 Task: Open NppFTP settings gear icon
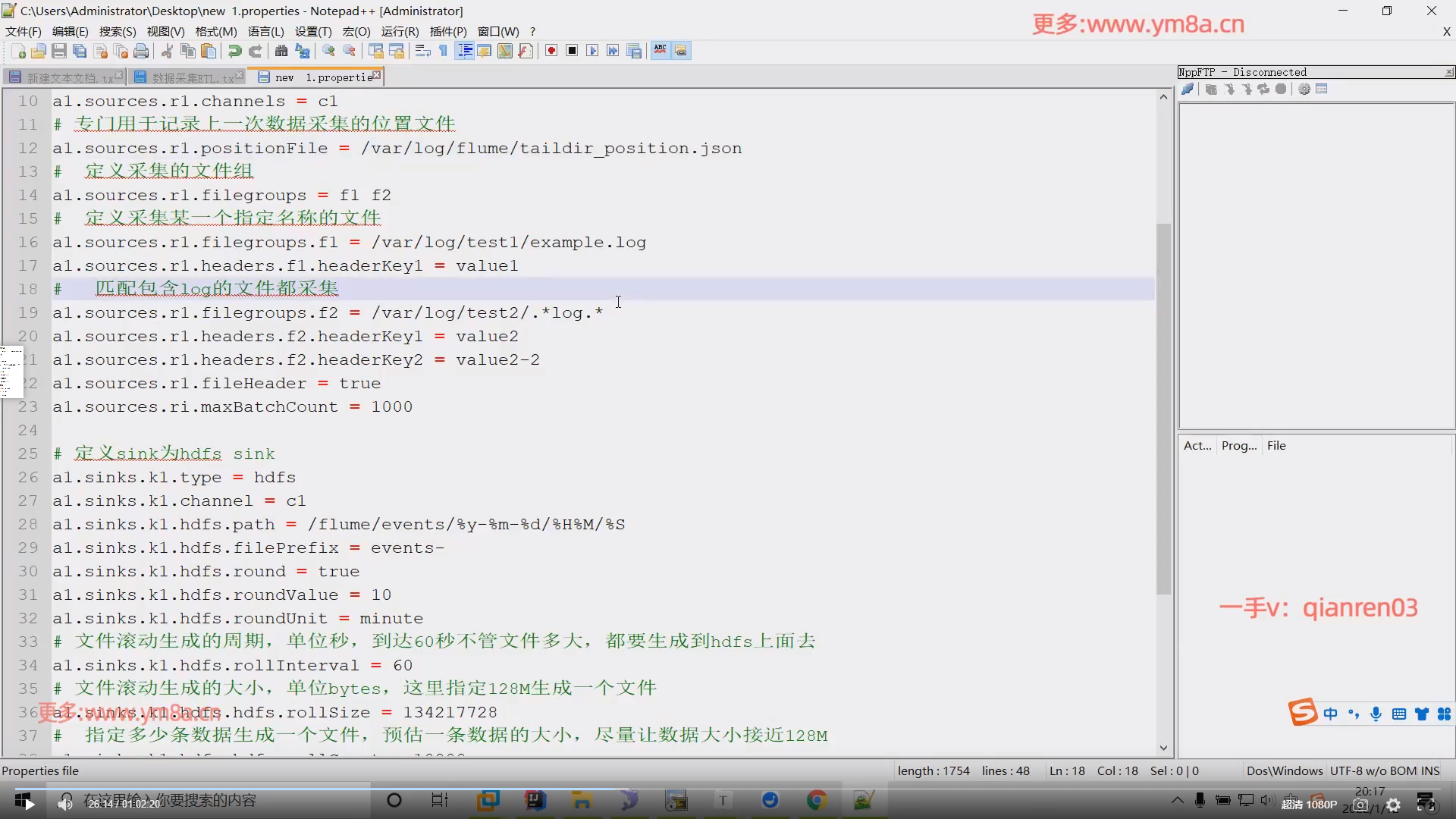(1304, 89)
